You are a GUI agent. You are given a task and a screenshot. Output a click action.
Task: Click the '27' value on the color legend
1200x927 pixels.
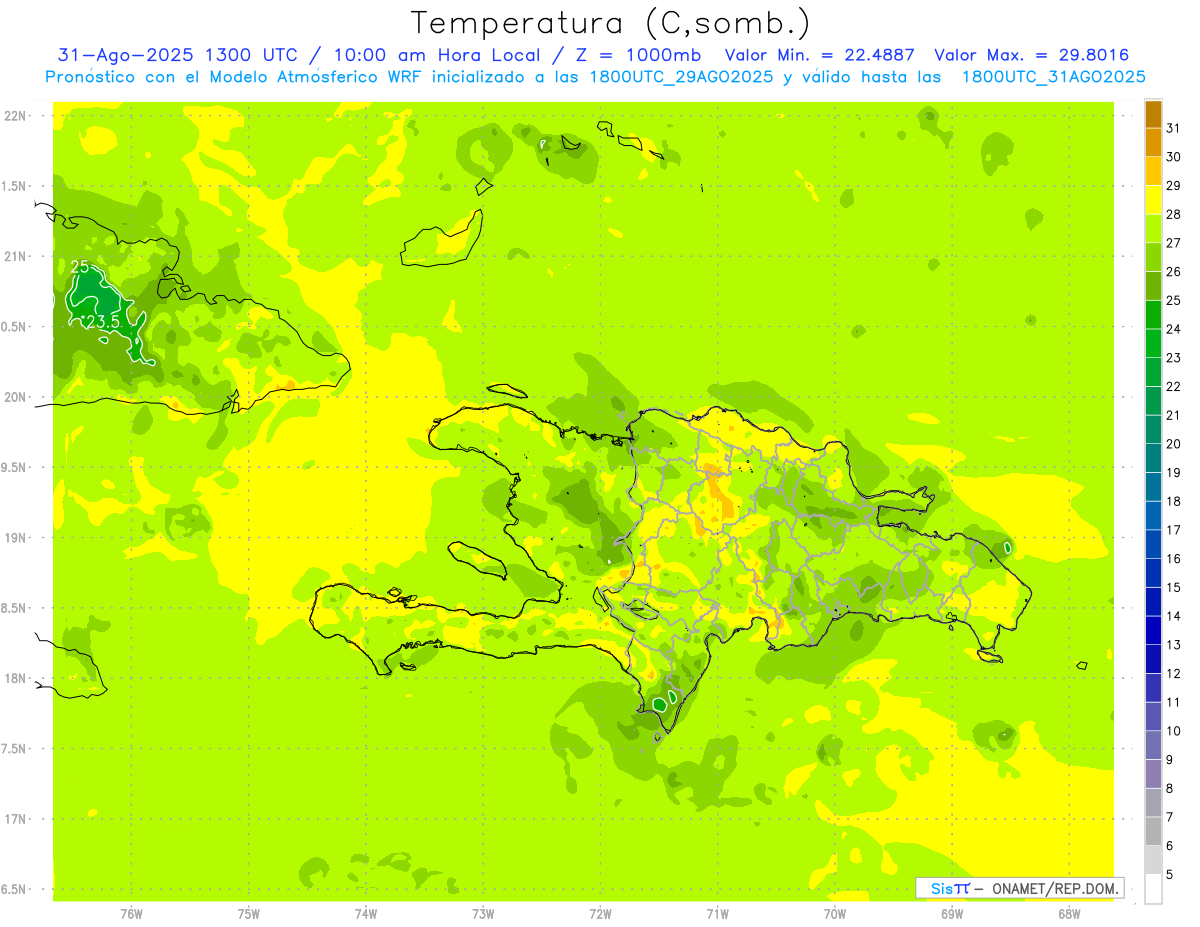[x=1174, y=243]
